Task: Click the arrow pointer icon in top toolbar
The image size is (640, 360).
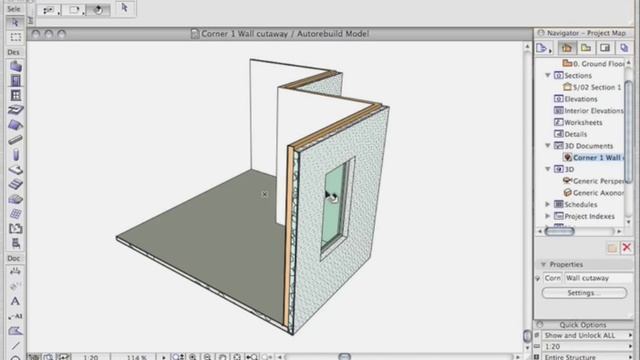Action: tap(124, 8)
